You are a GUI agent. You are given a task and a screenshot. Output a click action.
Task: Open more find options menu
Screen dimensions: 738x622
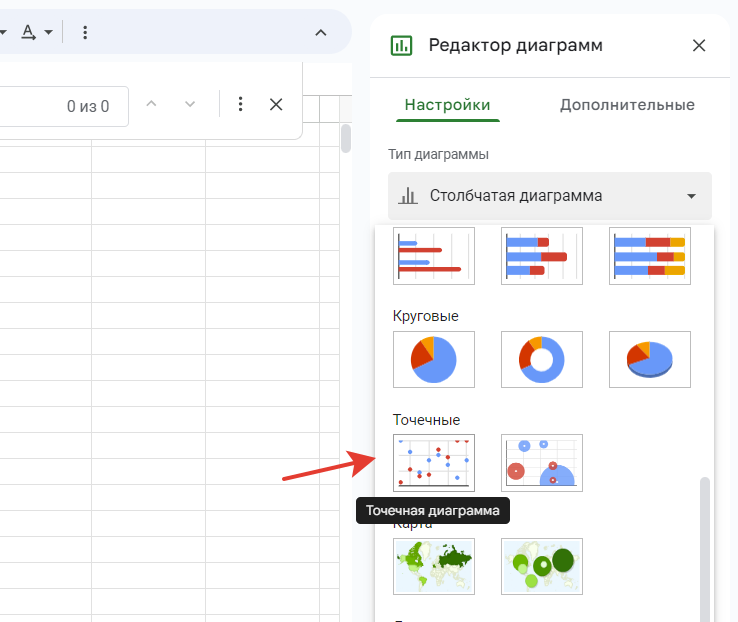point(240,104)
